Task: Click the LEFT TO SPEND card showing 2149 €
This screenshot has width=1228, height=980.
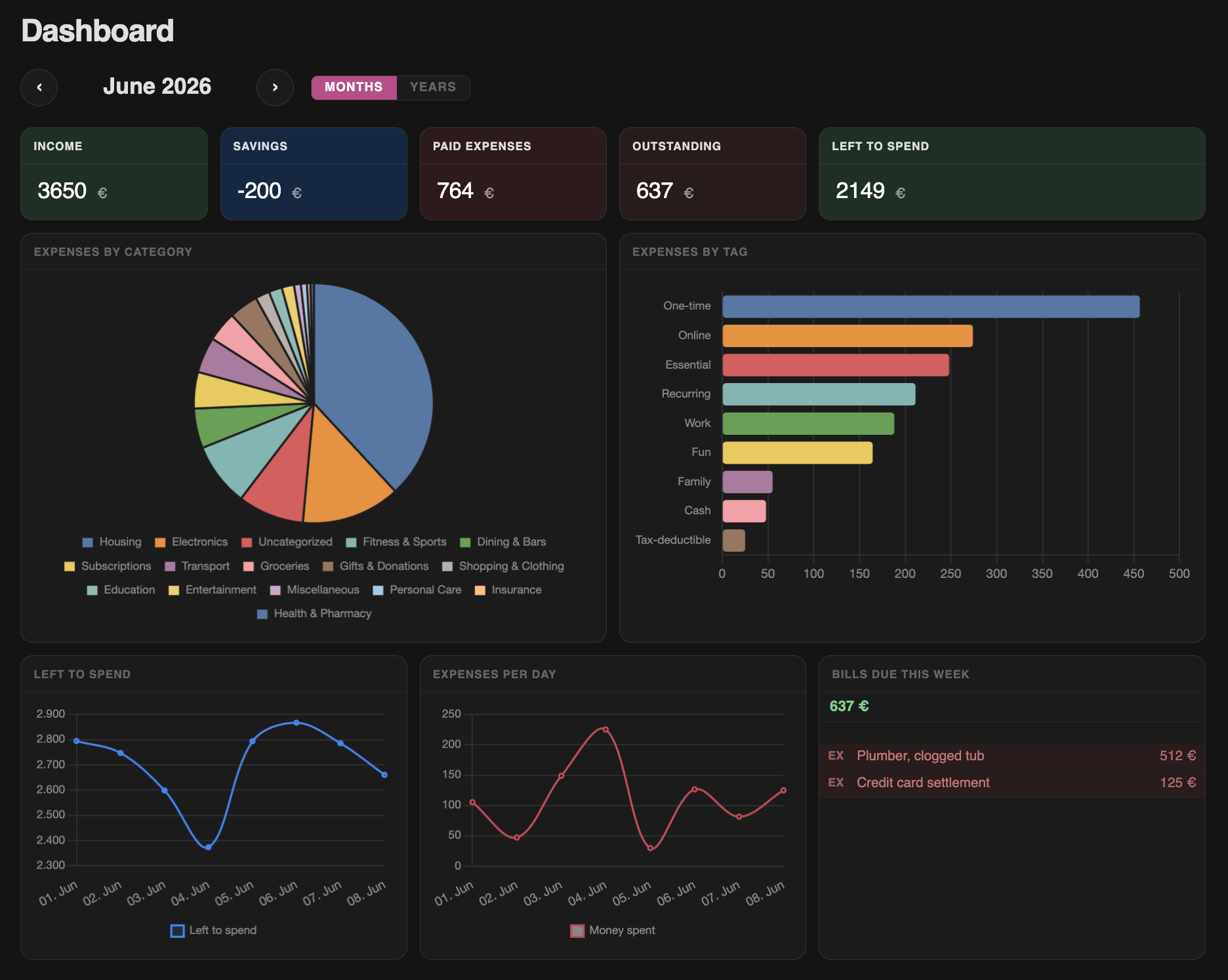Action: pos(1012,174)
